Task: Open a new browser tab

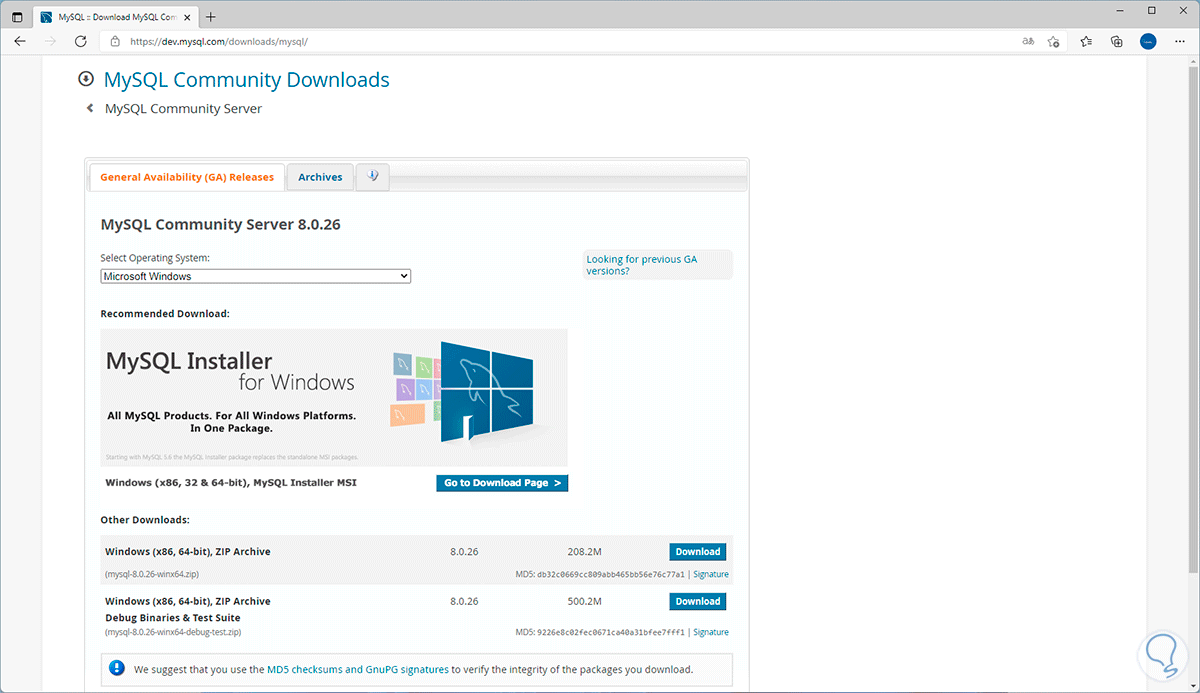Action: click(211, 17)
